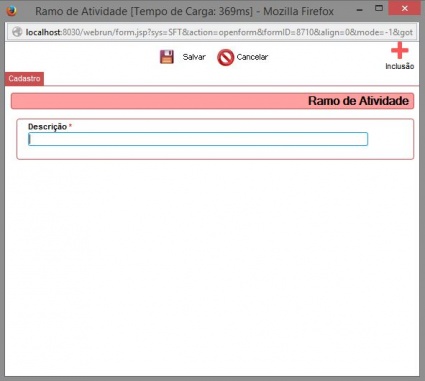Select the Inclusão label under the plus
The height and width of the screenshot is (381, 425).
pos(400,66)
